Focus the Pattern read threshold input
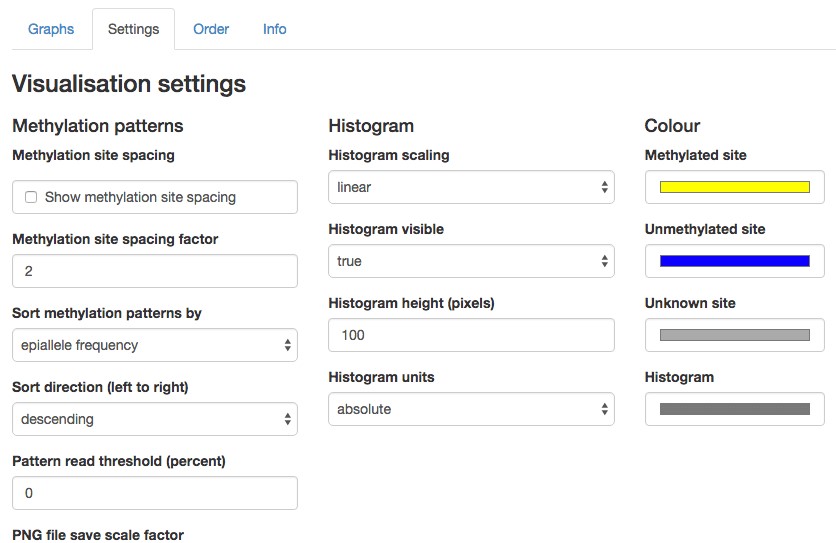This screenshot has height=543, width=836. (x=154, y=493)
